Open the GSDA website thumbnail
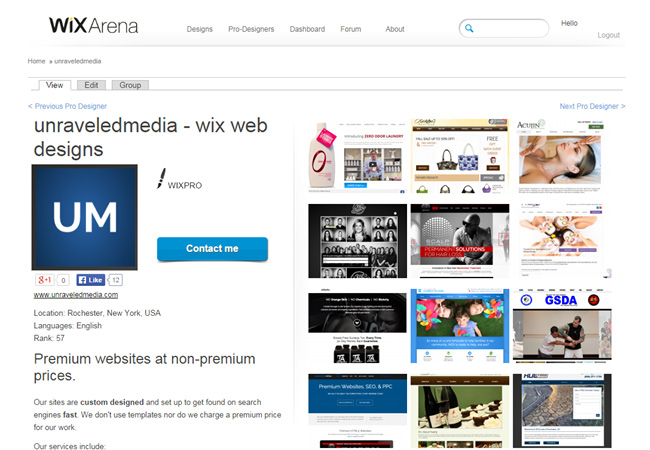Viewport: 650px width, 450px height. tap(562, 325)
